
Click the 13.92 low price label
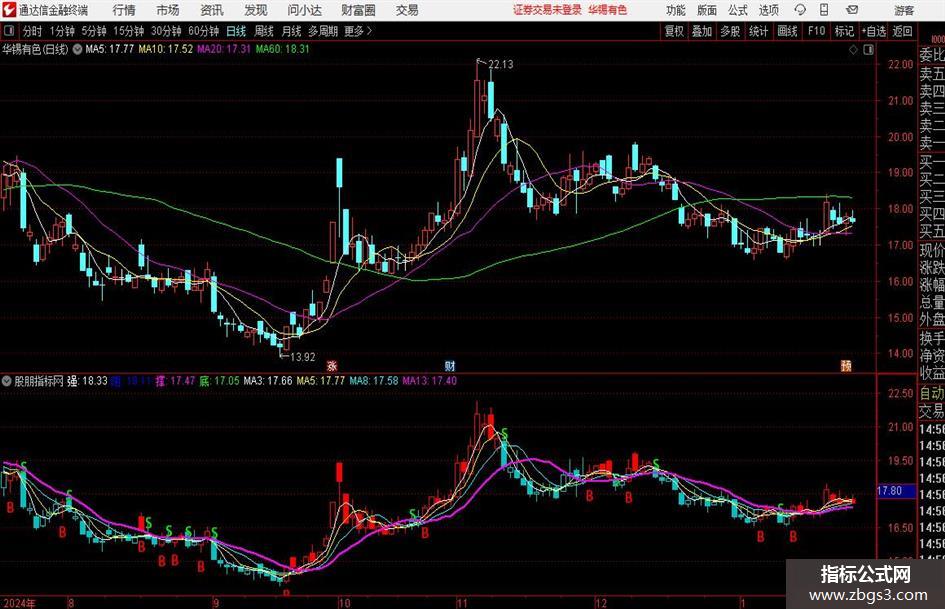[303, 357]
